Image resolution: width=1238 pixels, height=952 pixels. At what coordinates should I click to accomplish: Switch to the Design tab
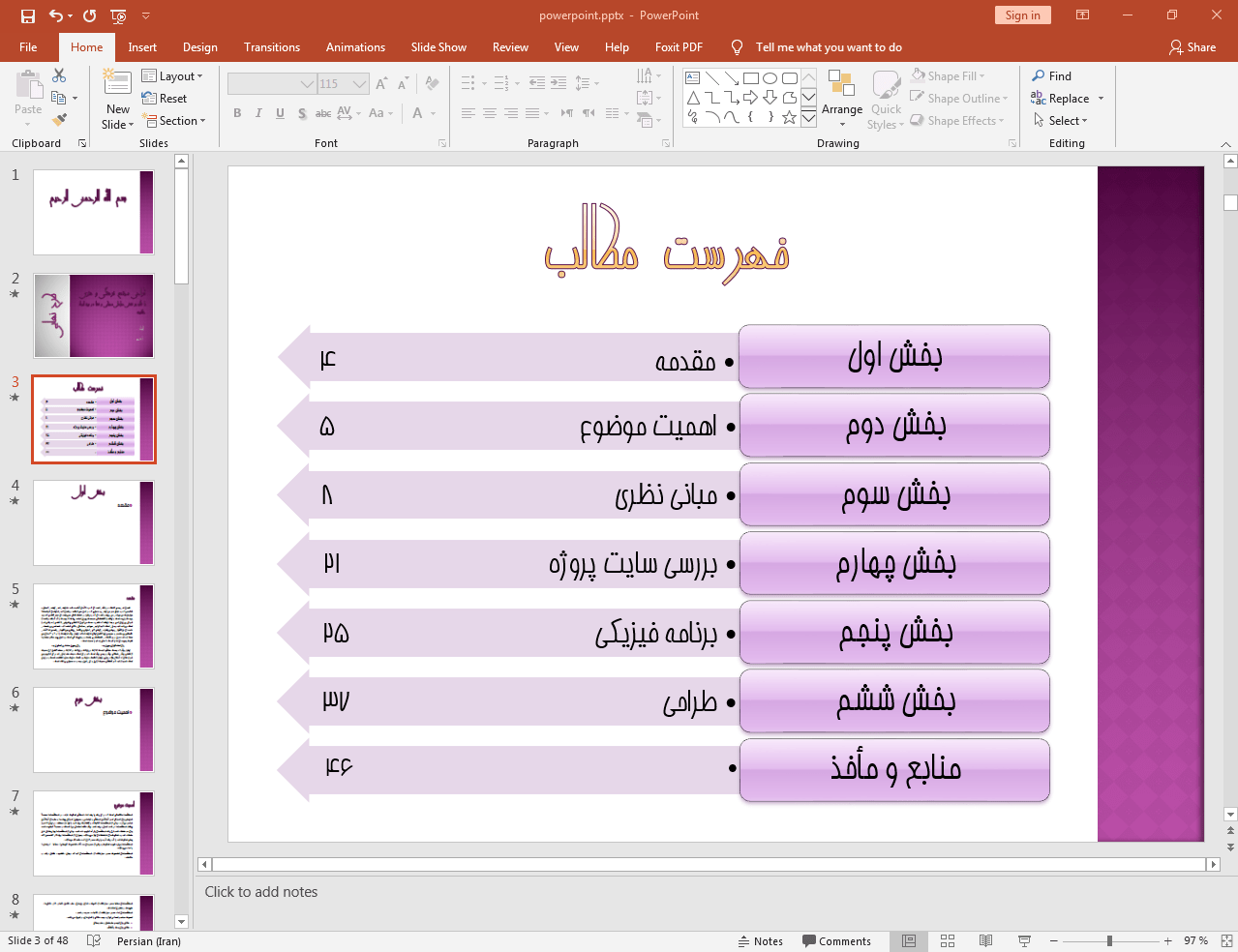point(200,46)
